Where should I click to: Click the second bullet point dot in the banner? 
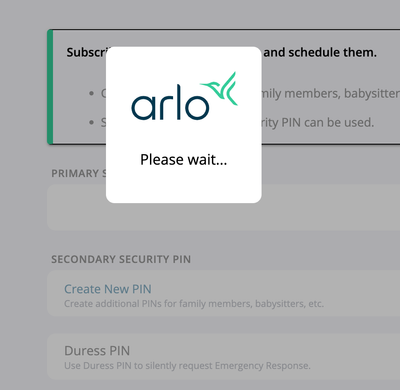point(92,122)
